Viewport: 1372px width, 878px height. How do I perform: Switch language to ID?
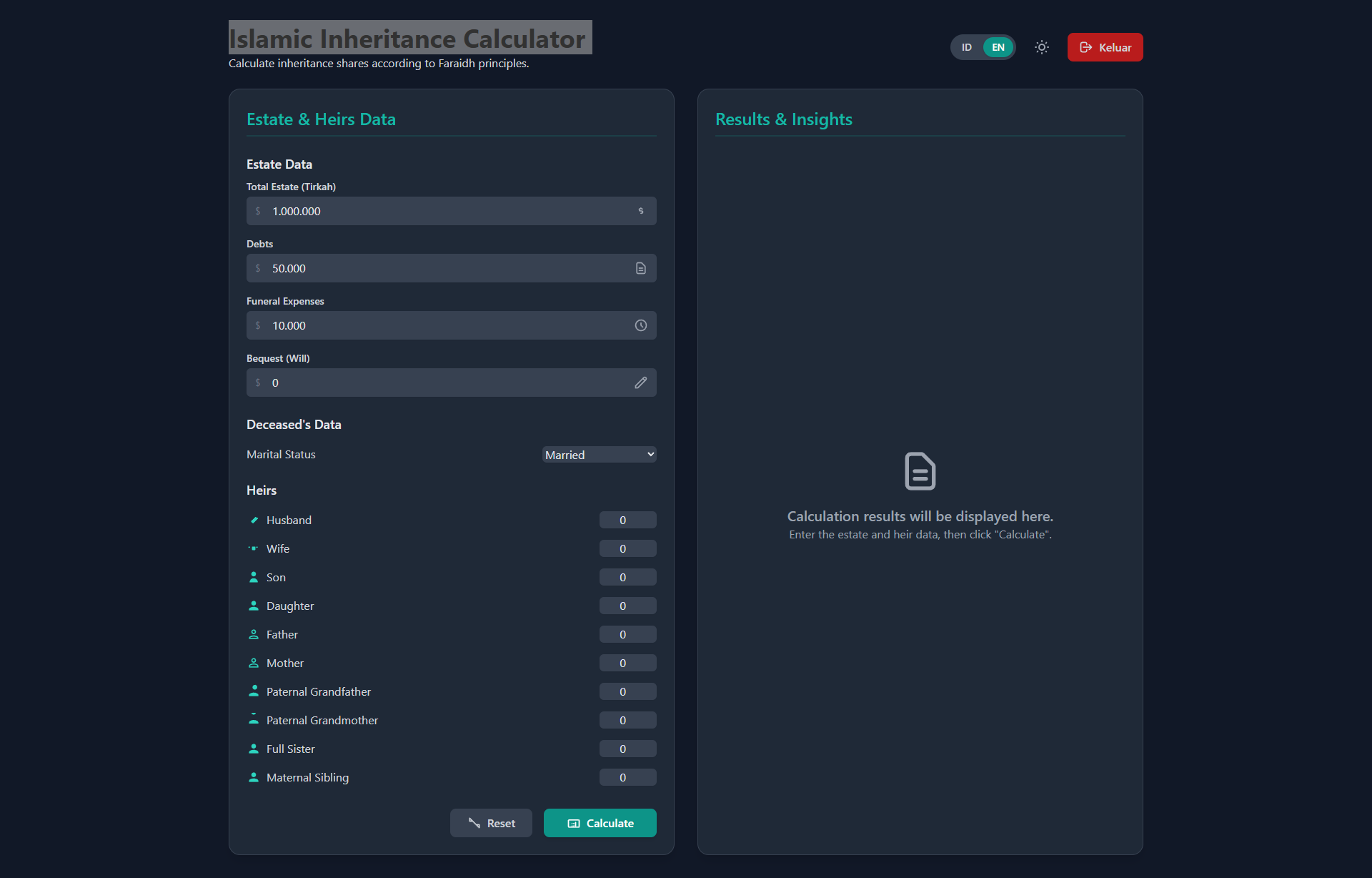966,47
